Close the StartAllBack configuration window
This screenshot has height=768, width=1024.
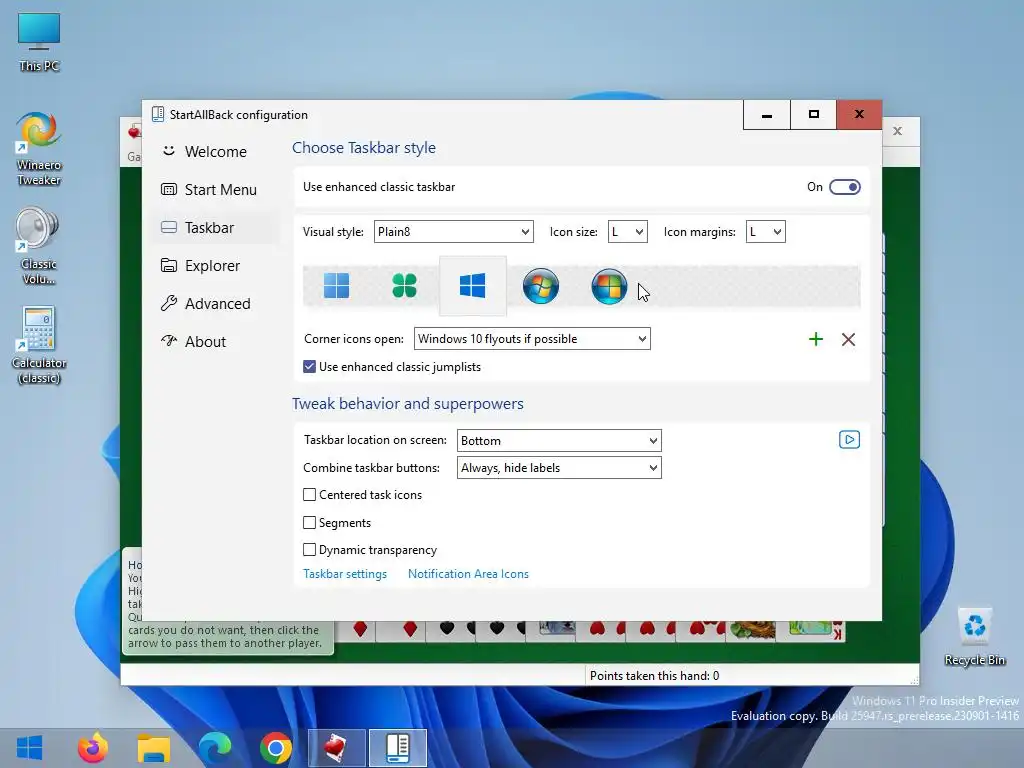click(859, 115)
